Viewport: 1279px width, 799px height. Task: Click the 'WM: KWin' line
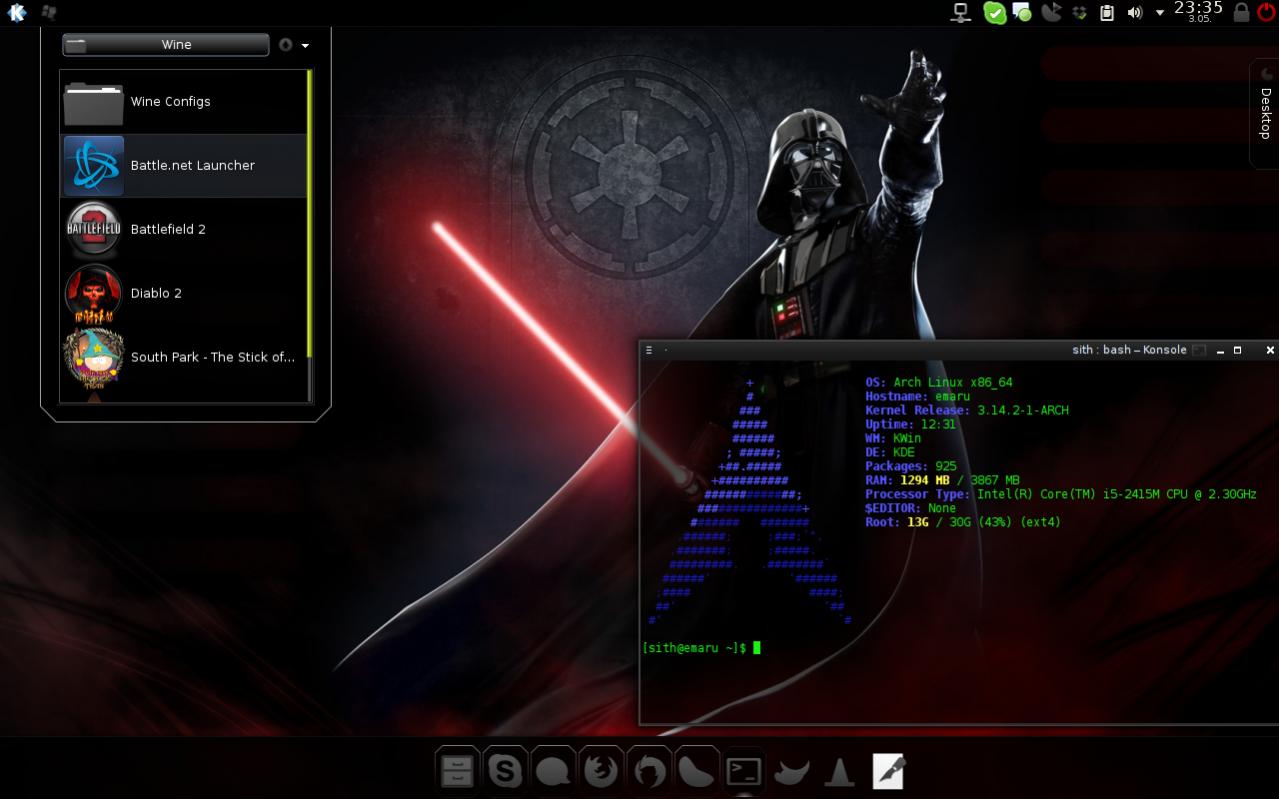(x=893, y=438)
